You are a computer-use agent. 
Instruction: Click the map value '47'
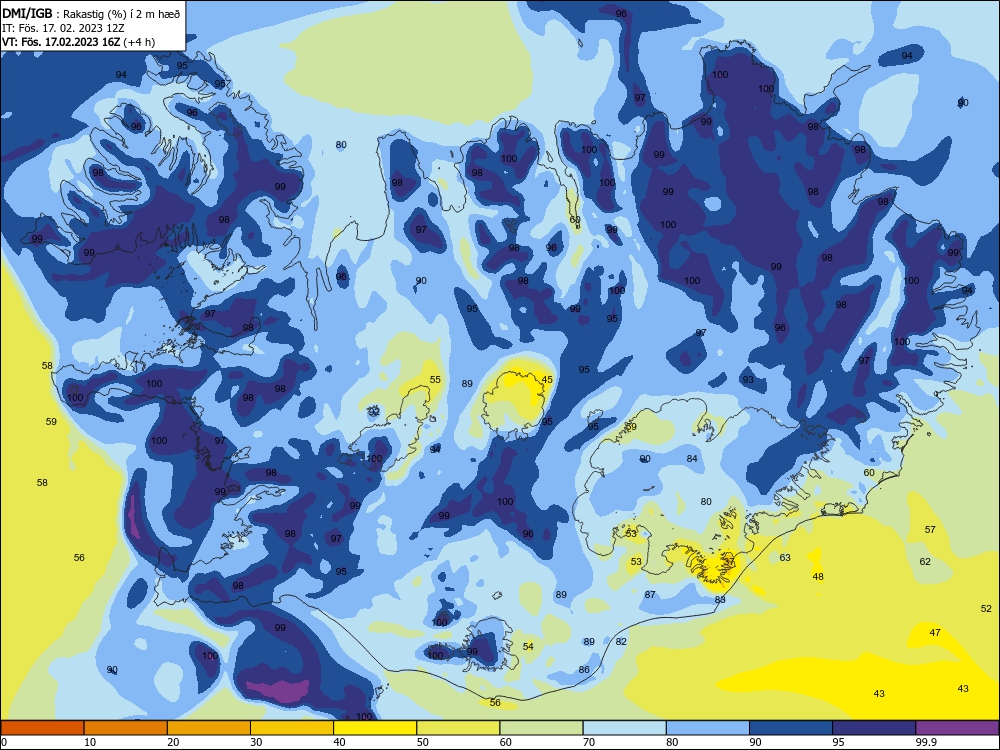coord(935,633)
